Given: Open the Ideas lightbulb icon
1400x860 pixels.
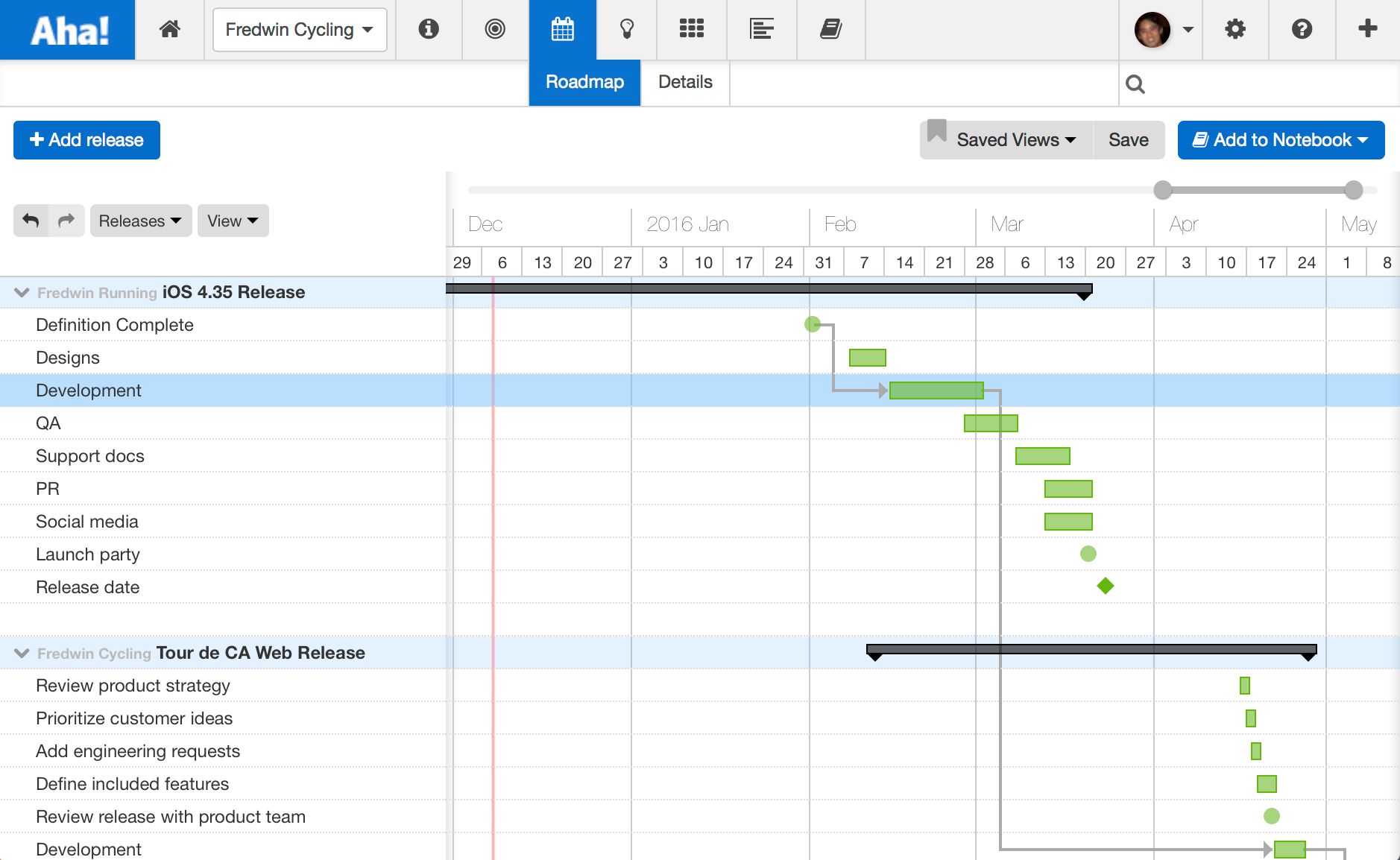Looking at the screenshot, I should [627, 29].
